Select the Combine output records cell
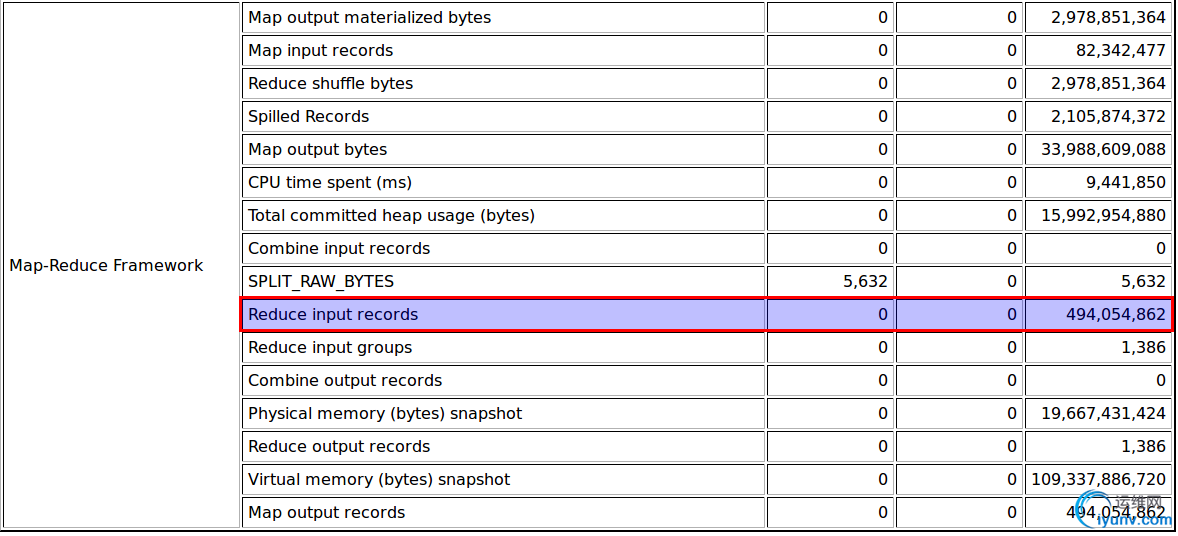1178x536 pixels. coord(503,380)
